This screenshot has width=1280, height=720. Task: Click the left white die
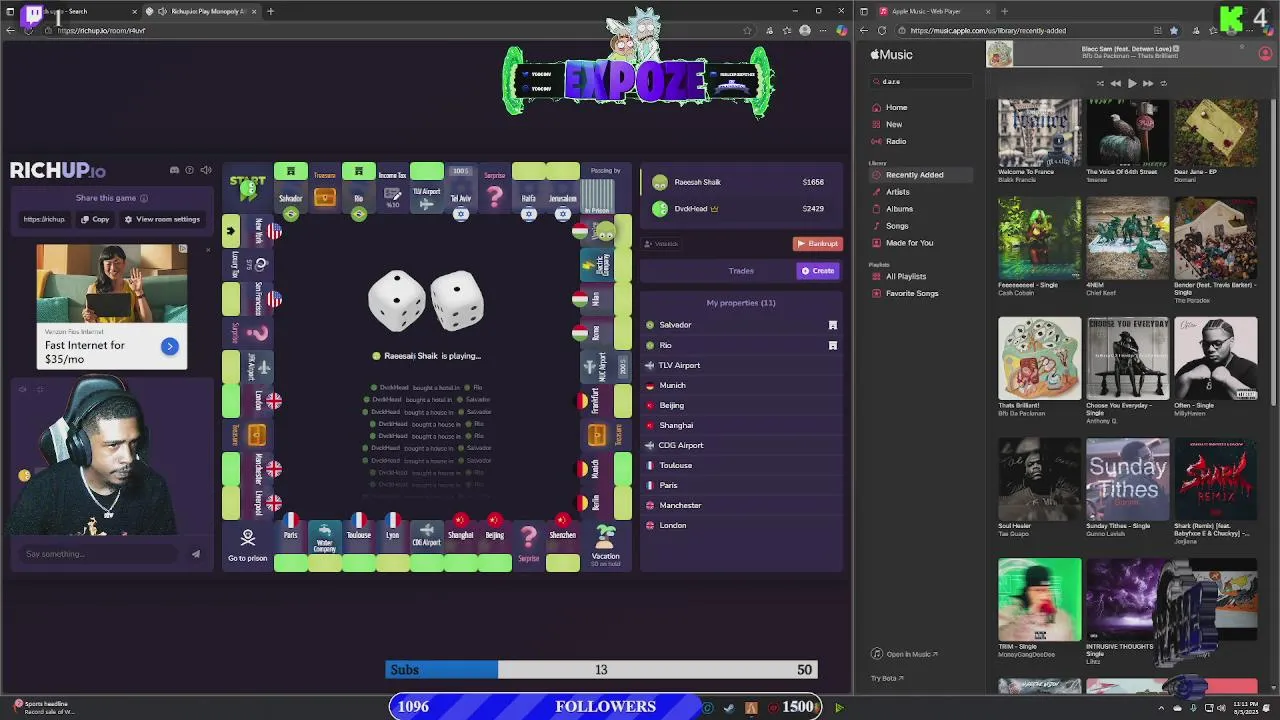[x=396, y=301]
